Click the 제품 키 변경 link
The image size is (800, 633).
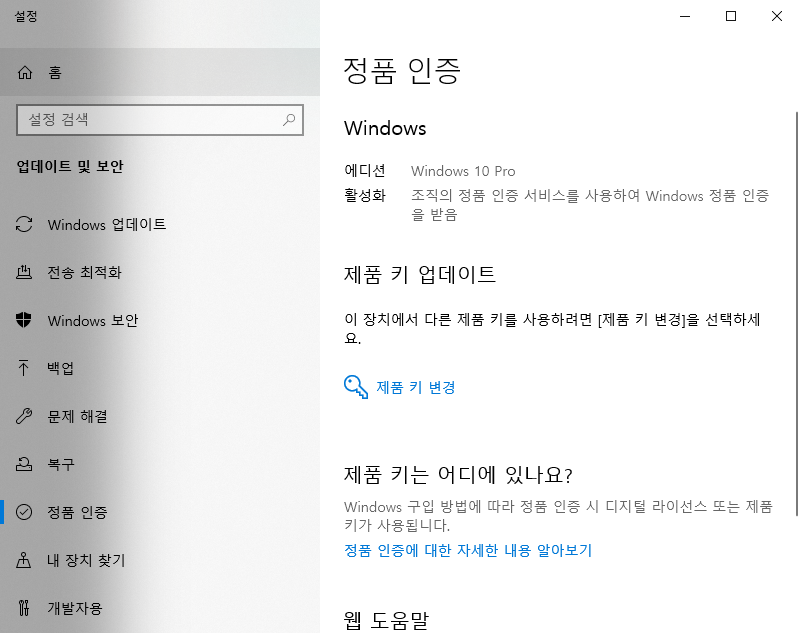(416, 388)
